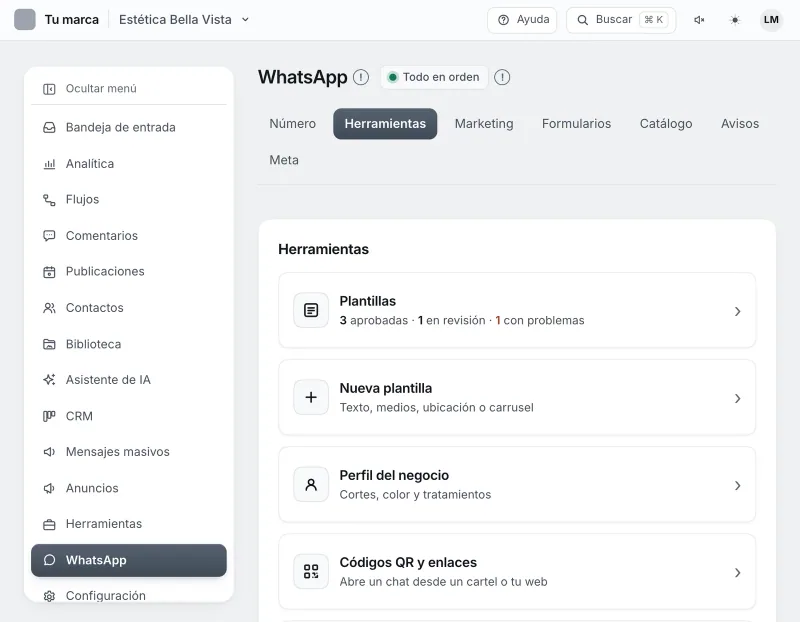Open the Herramientas briefcase icon in sidebar
The width and height of the screenshot is (800, 622).
coord(49,525)
